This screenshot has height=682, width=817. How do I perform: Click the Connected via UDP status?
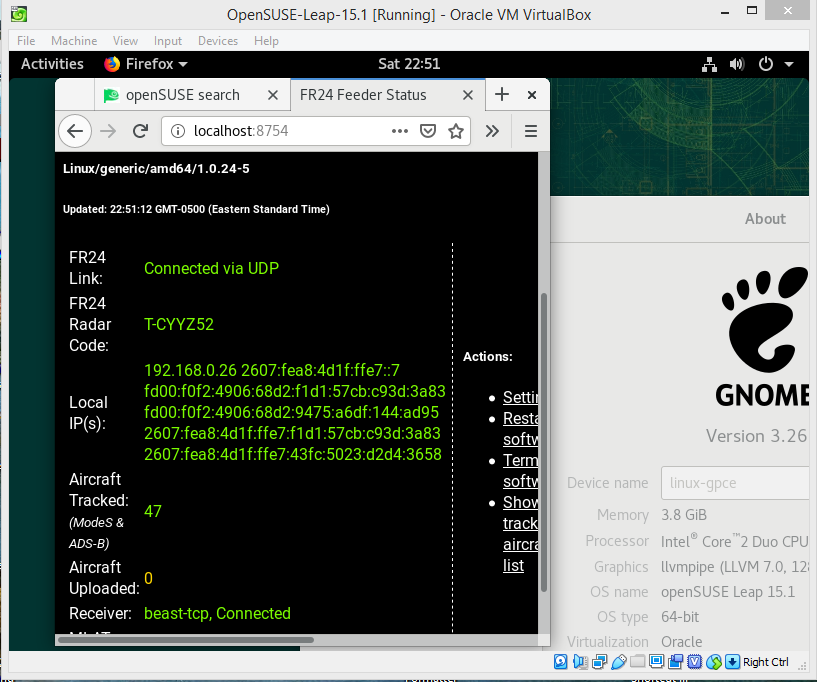point(211,268)
